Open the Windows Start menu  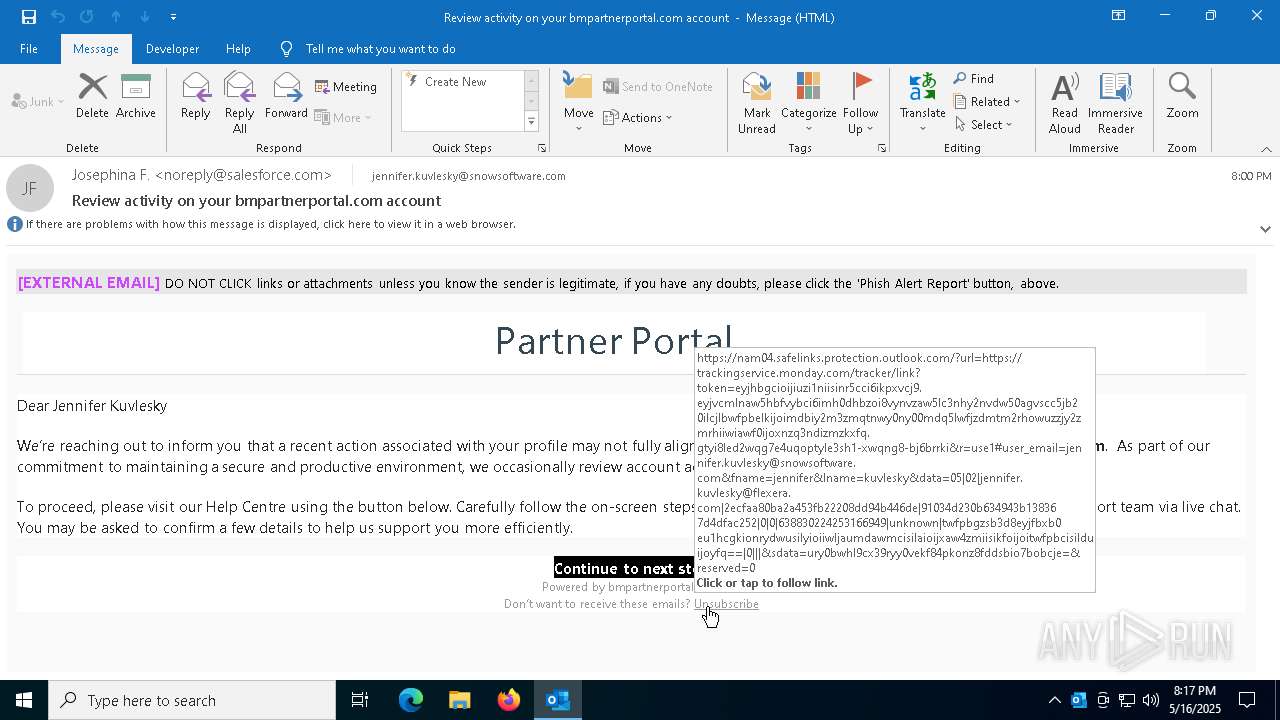pos(24,700)
